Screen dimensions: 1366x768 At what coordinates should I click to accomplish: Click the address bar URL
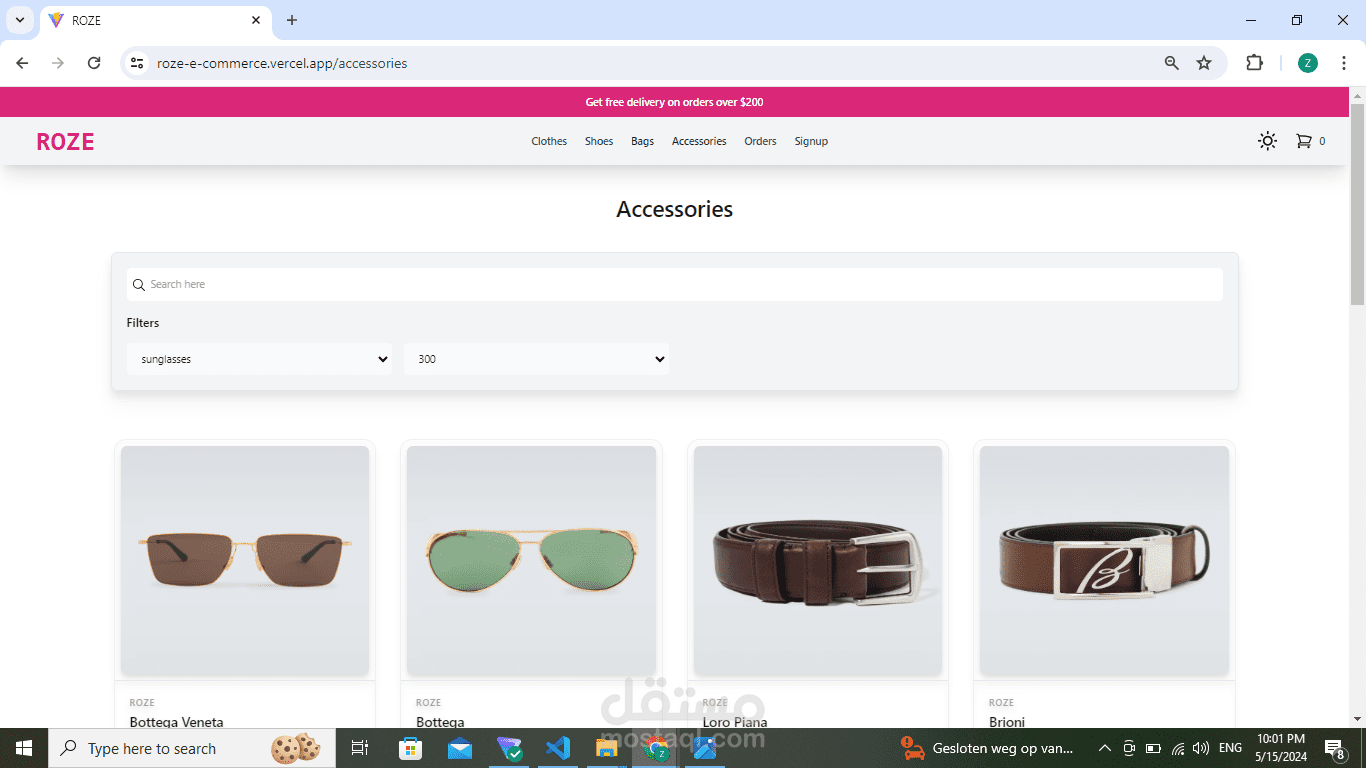[282, 63]
